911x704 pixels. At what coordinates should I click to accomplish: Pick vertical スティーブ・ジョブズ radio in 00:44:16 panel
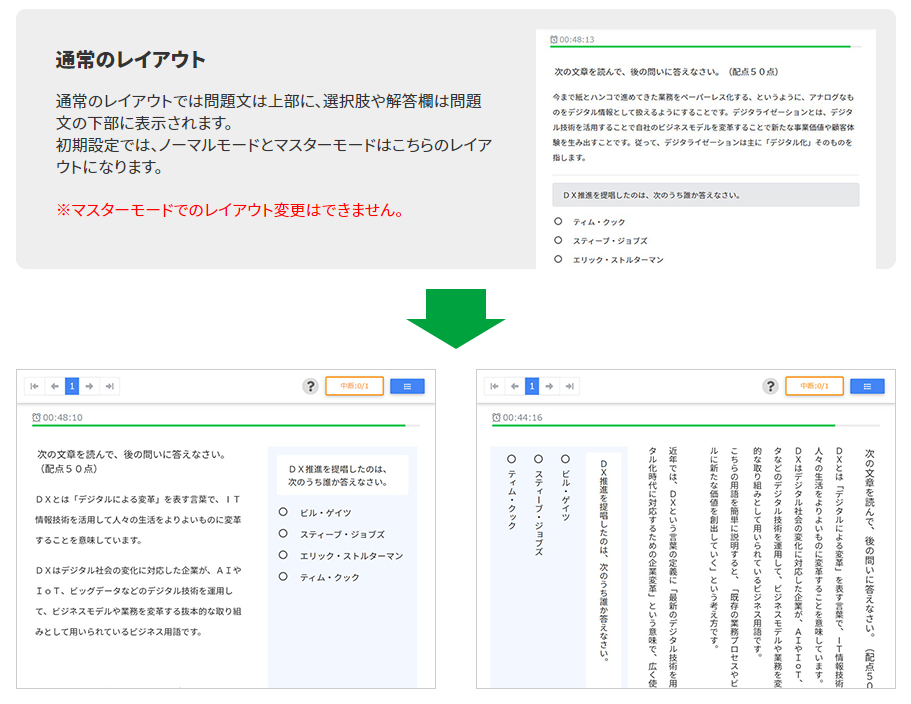(x=539, y=459)
